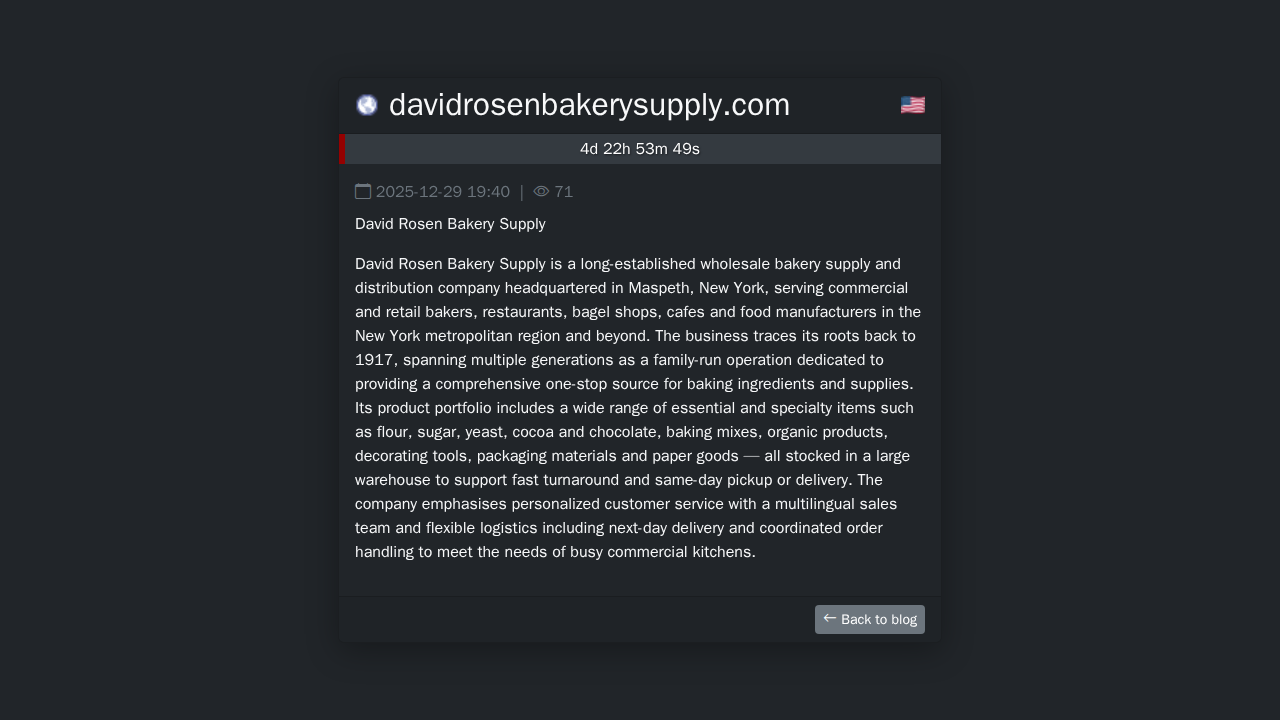Click the separator between date and views
The image size is (1280, 720).
point(521,192)
